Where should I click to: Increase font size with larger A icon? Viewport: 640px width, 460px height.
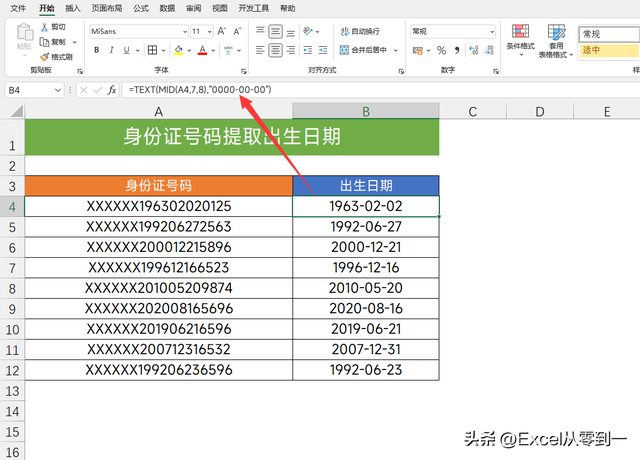(222, 31)
